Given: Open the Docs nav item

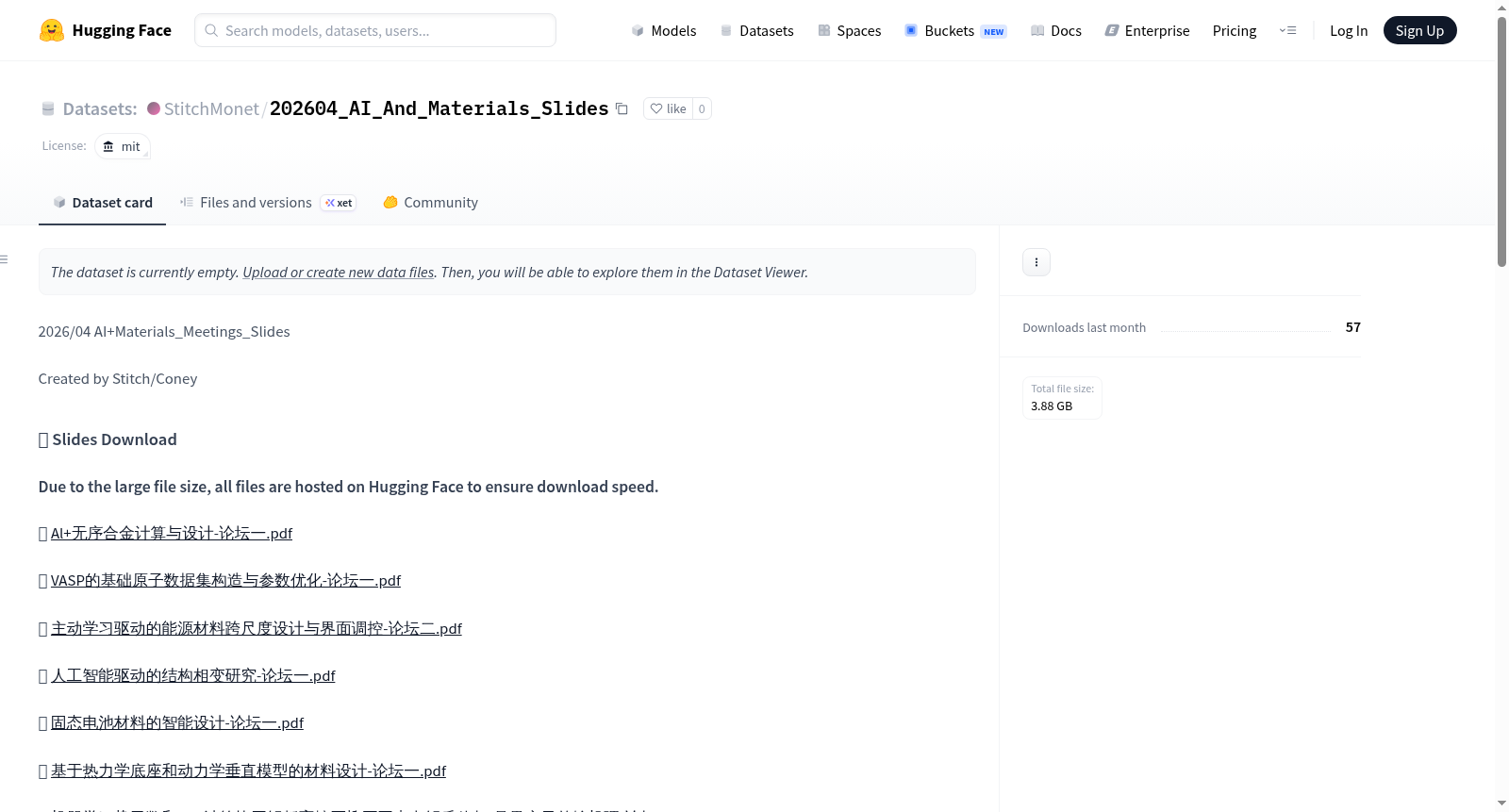Looking at the screenshot, I should [x=1055, y=30].
